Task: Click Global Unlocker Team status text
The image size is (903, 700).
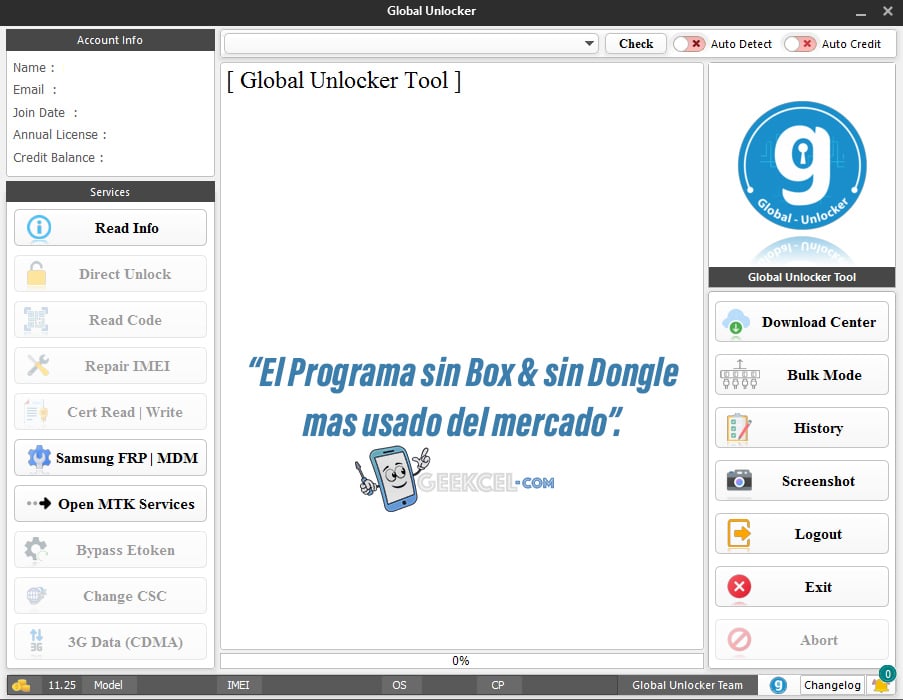Action: [687, 685]
